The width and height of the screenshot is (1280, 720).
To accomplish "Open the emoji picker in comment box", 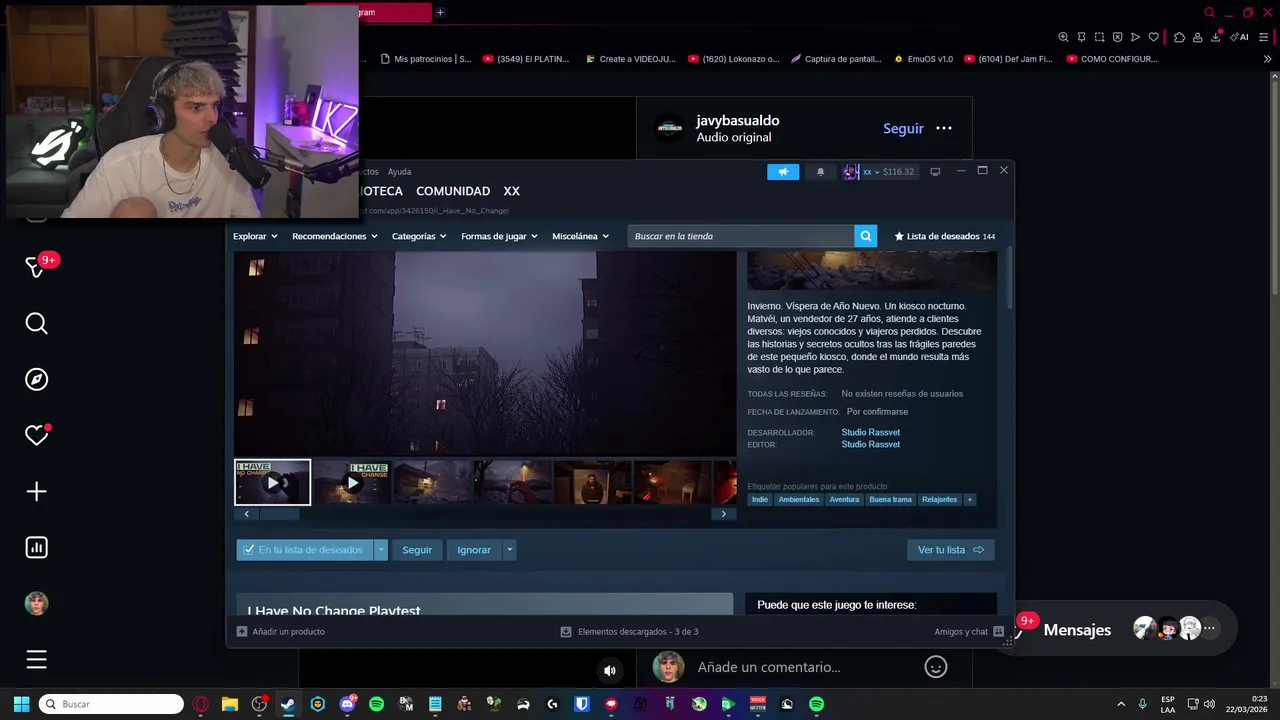I will (935, 667).
